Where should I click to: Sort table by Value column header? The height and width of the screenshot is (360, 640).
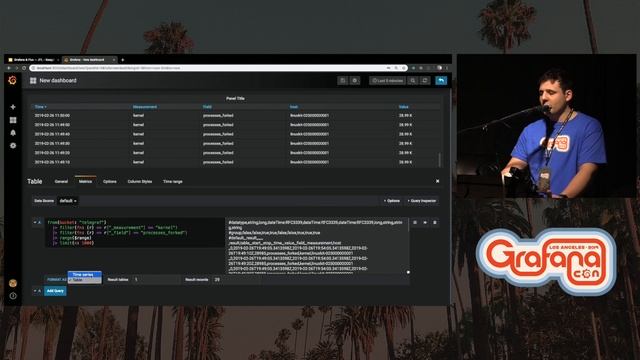click(x=404, y=107)
